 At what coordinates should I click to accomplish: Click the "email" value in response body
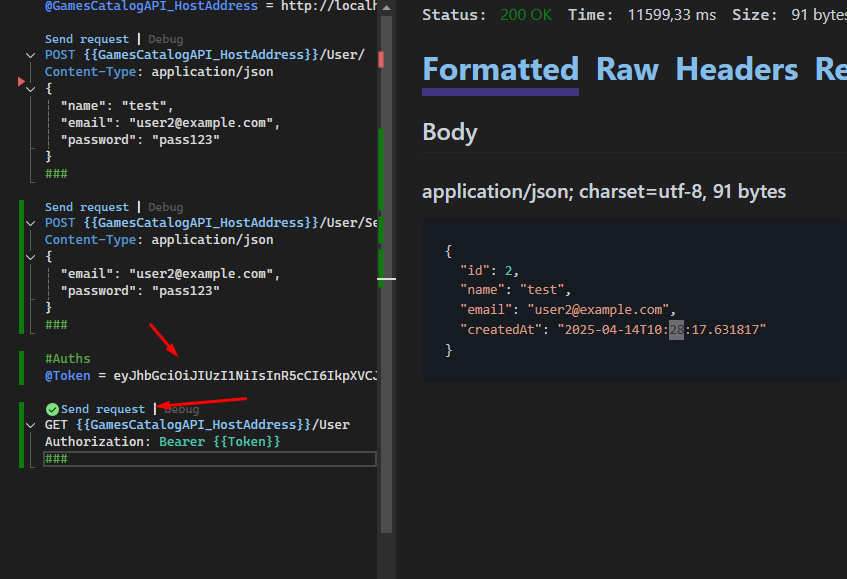point(599,309)
